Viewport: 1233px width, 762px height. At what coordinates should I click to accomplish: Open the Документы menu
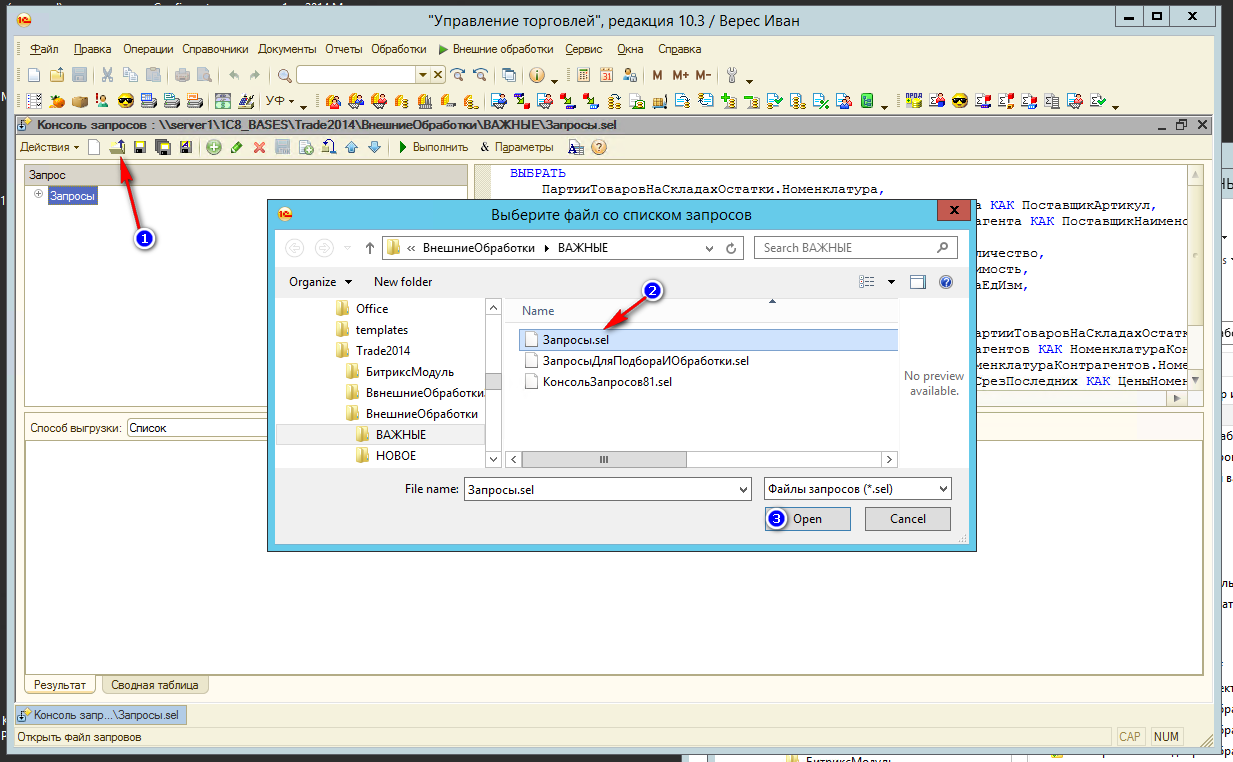point(287,49)
